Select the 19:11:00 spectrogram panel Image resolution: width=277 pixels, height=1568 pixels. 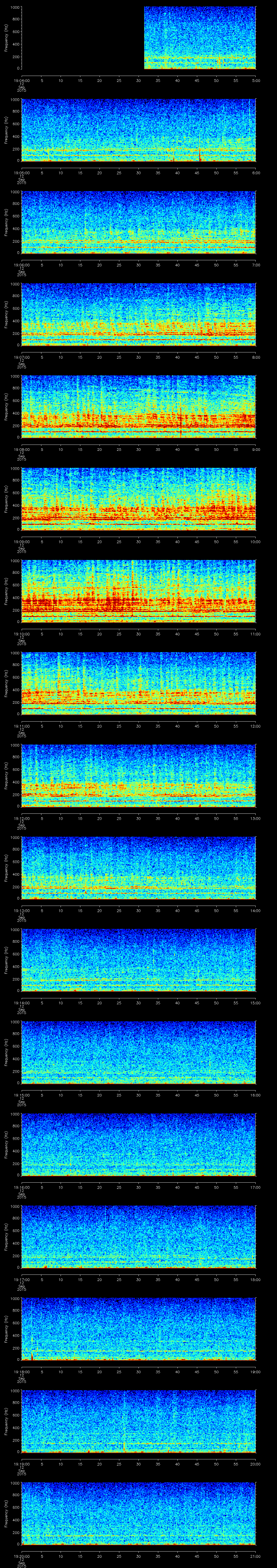(x=139, y=683)
